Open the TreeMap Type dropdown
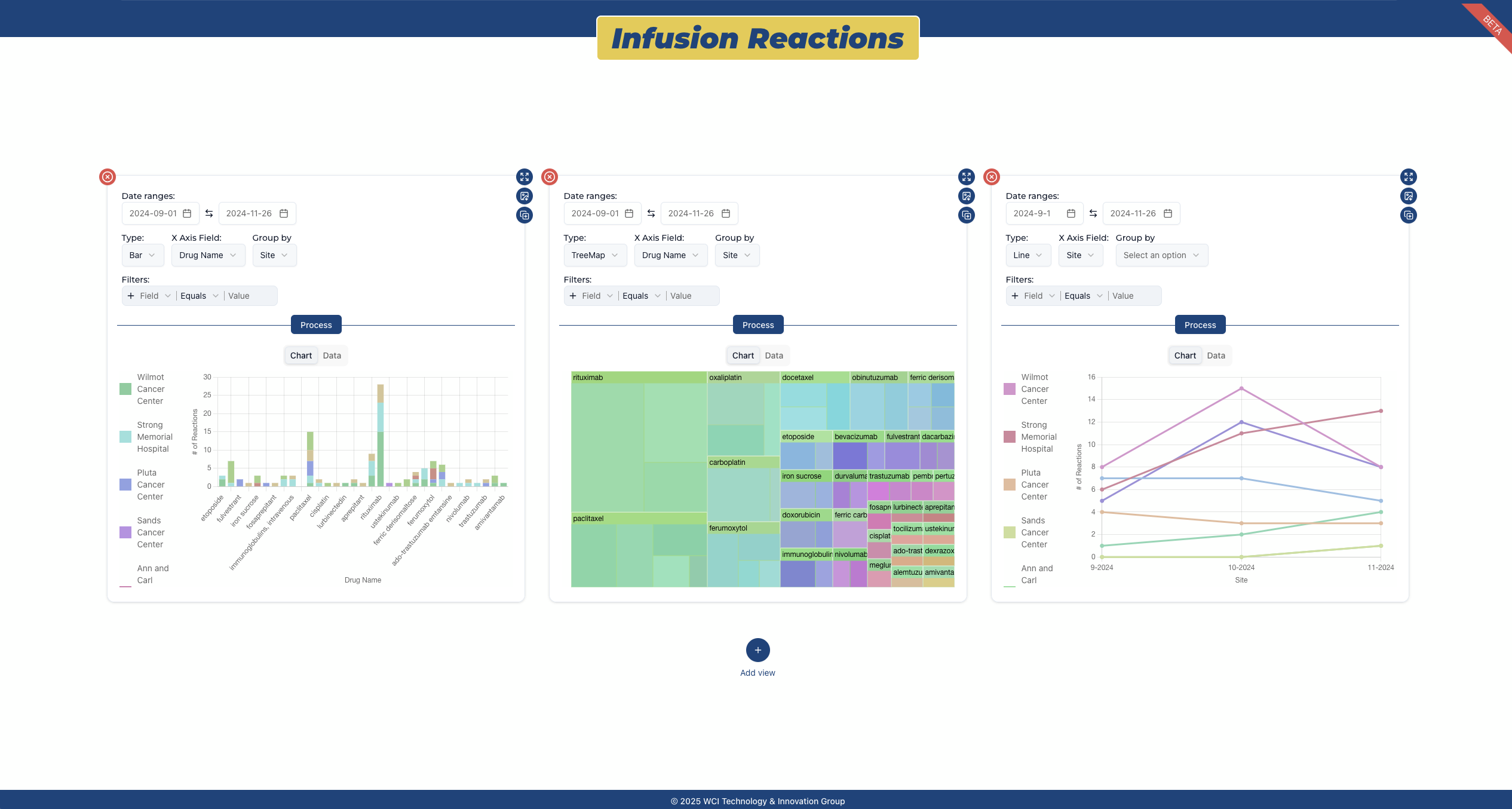The image size is (1512, 809). (x=595, y=255)
